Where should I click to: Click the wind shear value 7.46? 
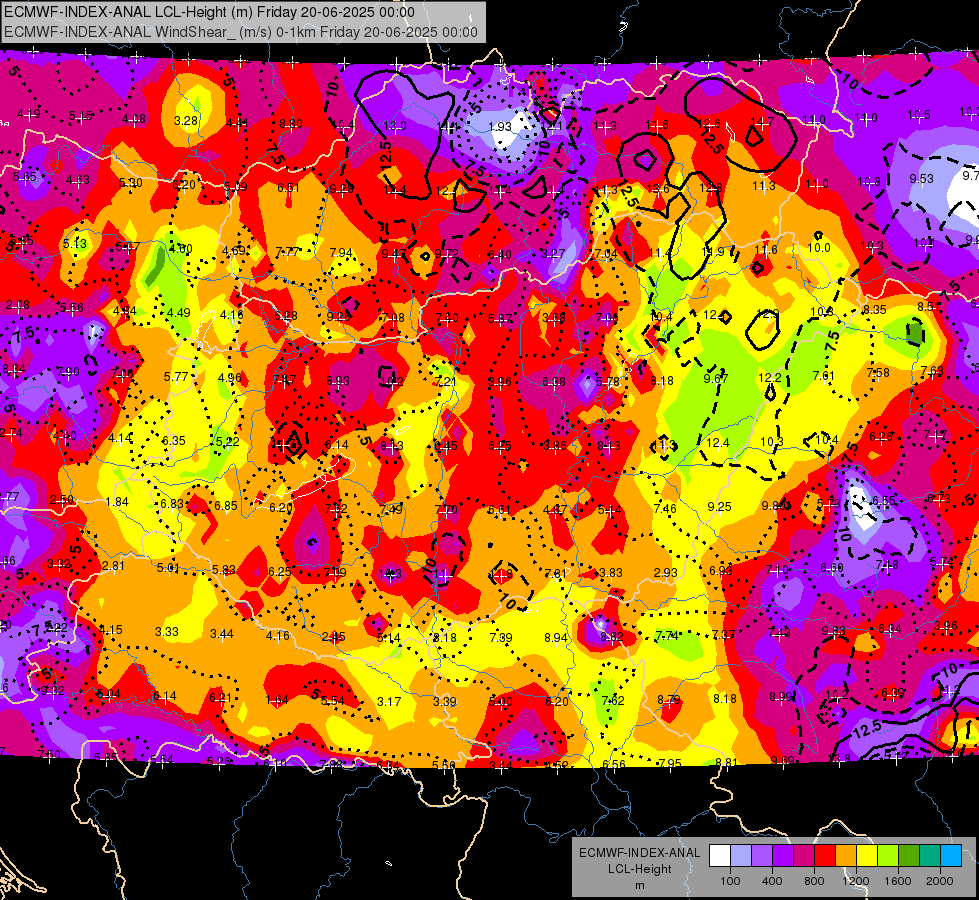click(x=665, y=508)
